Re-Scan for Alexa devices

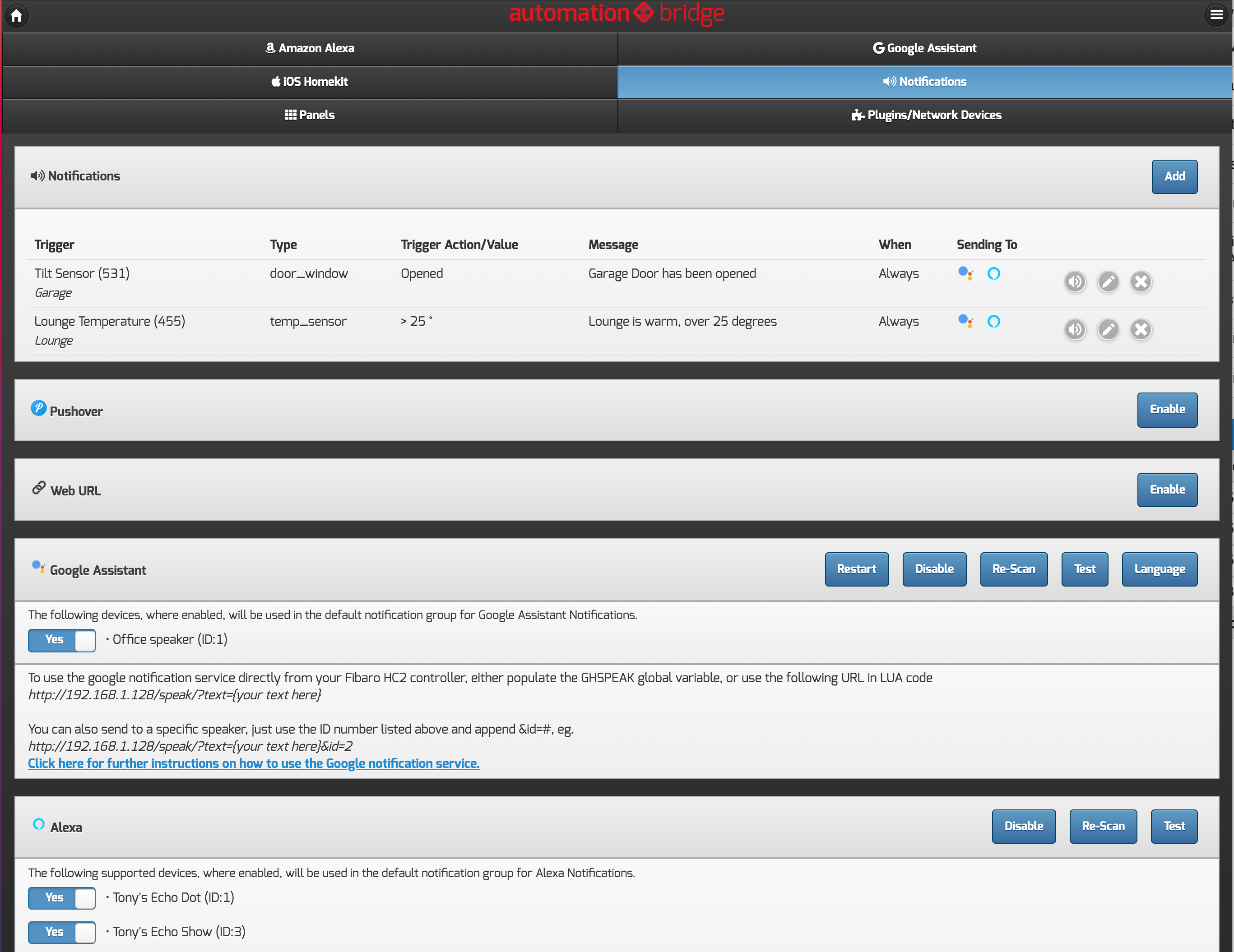1103,827
